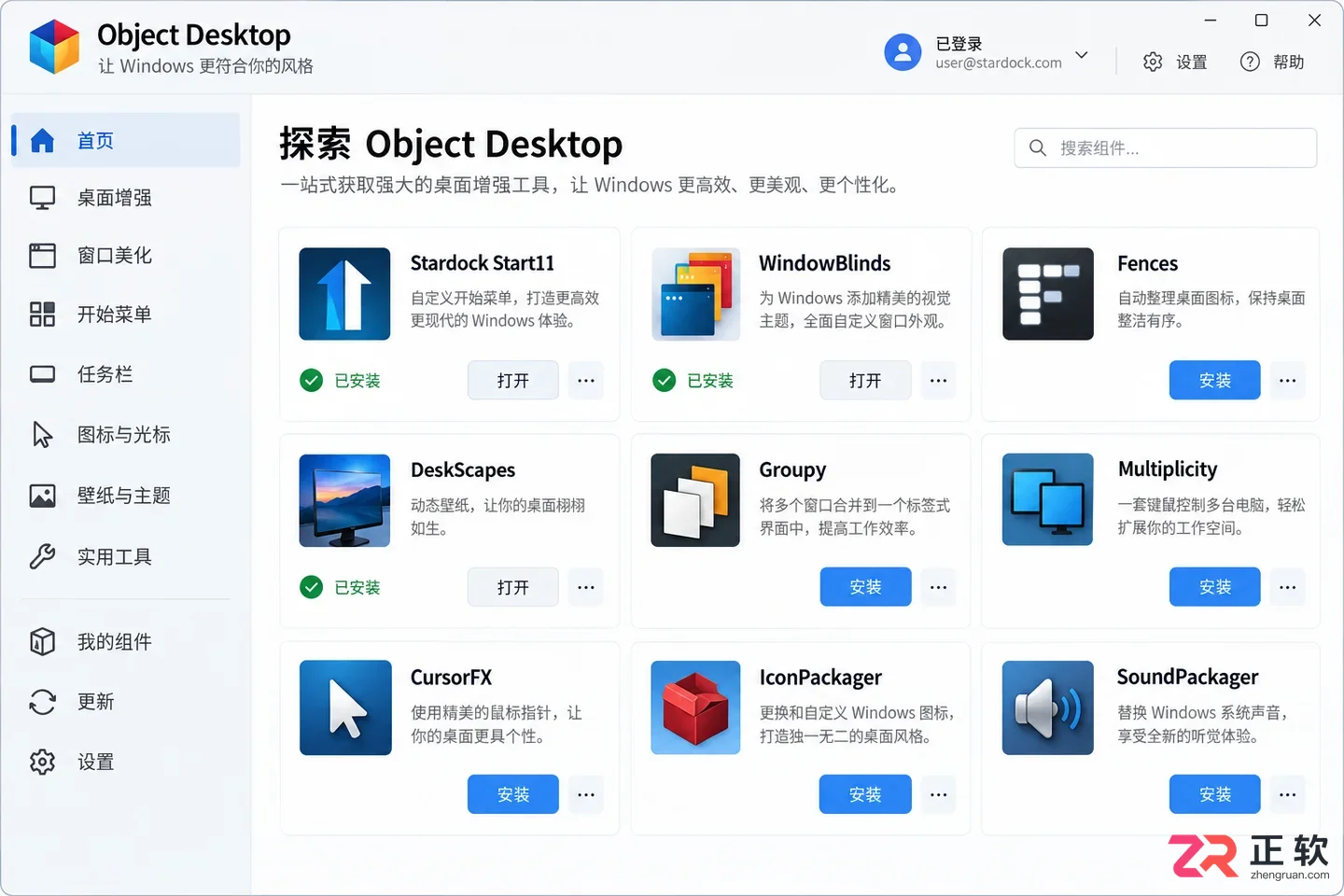Select 窗口美化 in the sidebar
The image size is (1344, 896).
point(125,256)
